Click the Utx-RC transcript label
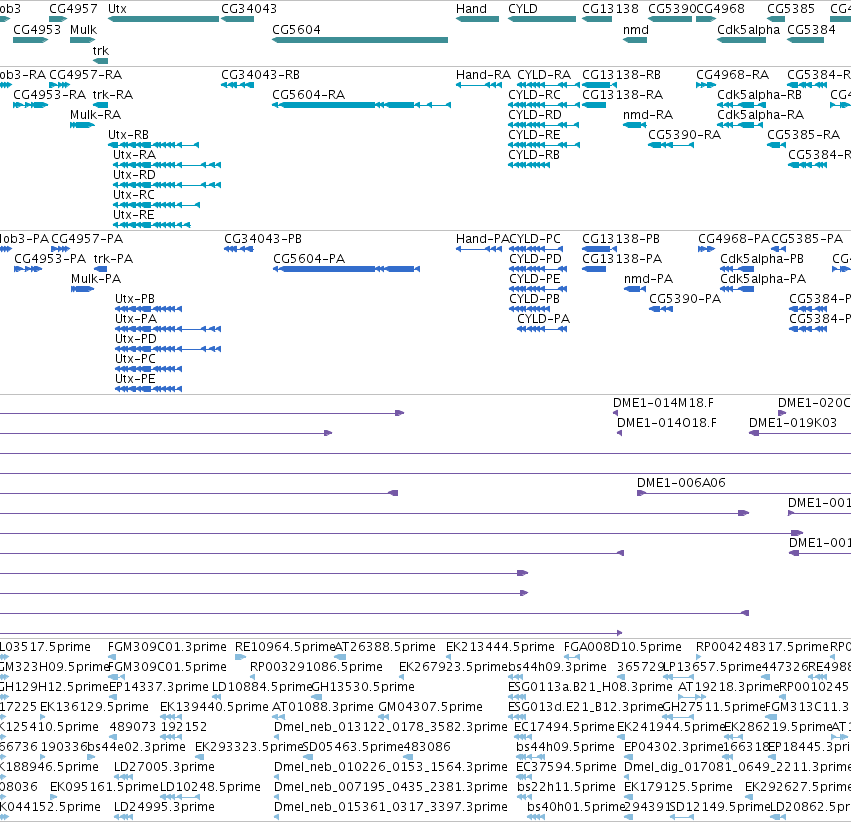Screen dimensions: 851x822 coord(134,195)
